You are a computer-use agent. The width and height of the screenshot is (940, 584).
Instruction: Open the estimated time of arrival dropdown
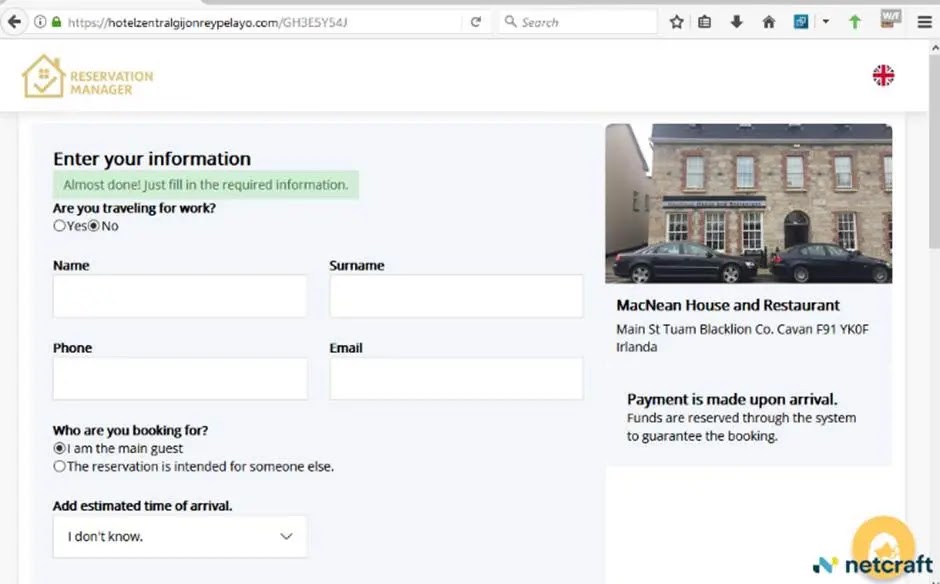[x=179, y=536]
